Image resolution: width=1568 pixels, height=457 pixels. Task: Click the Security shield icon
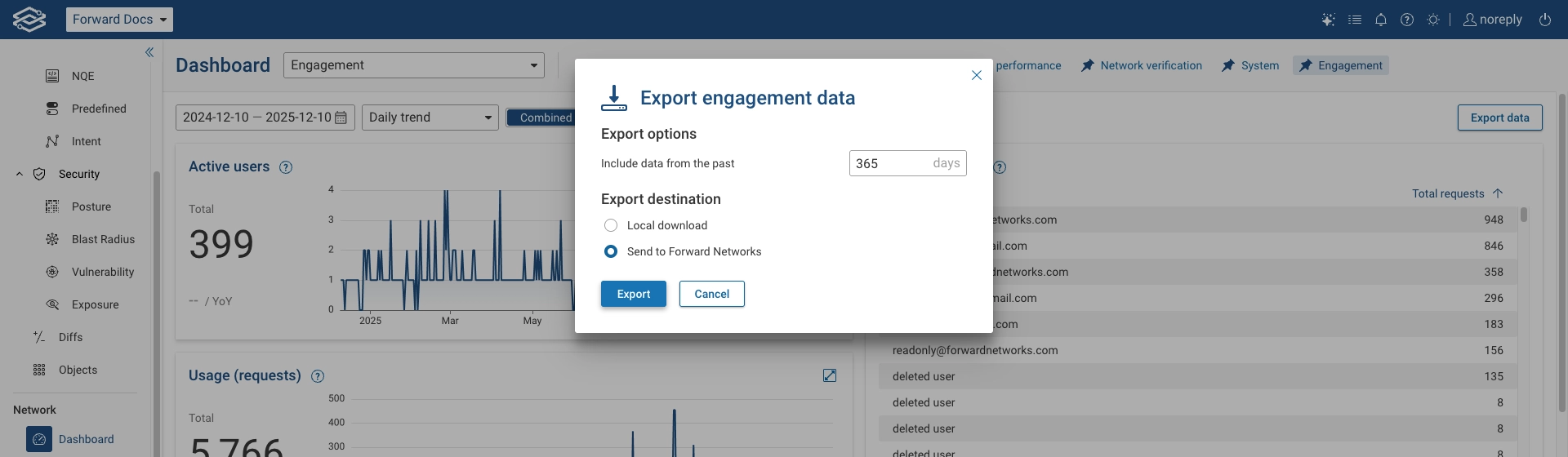[x=39, y=174]
